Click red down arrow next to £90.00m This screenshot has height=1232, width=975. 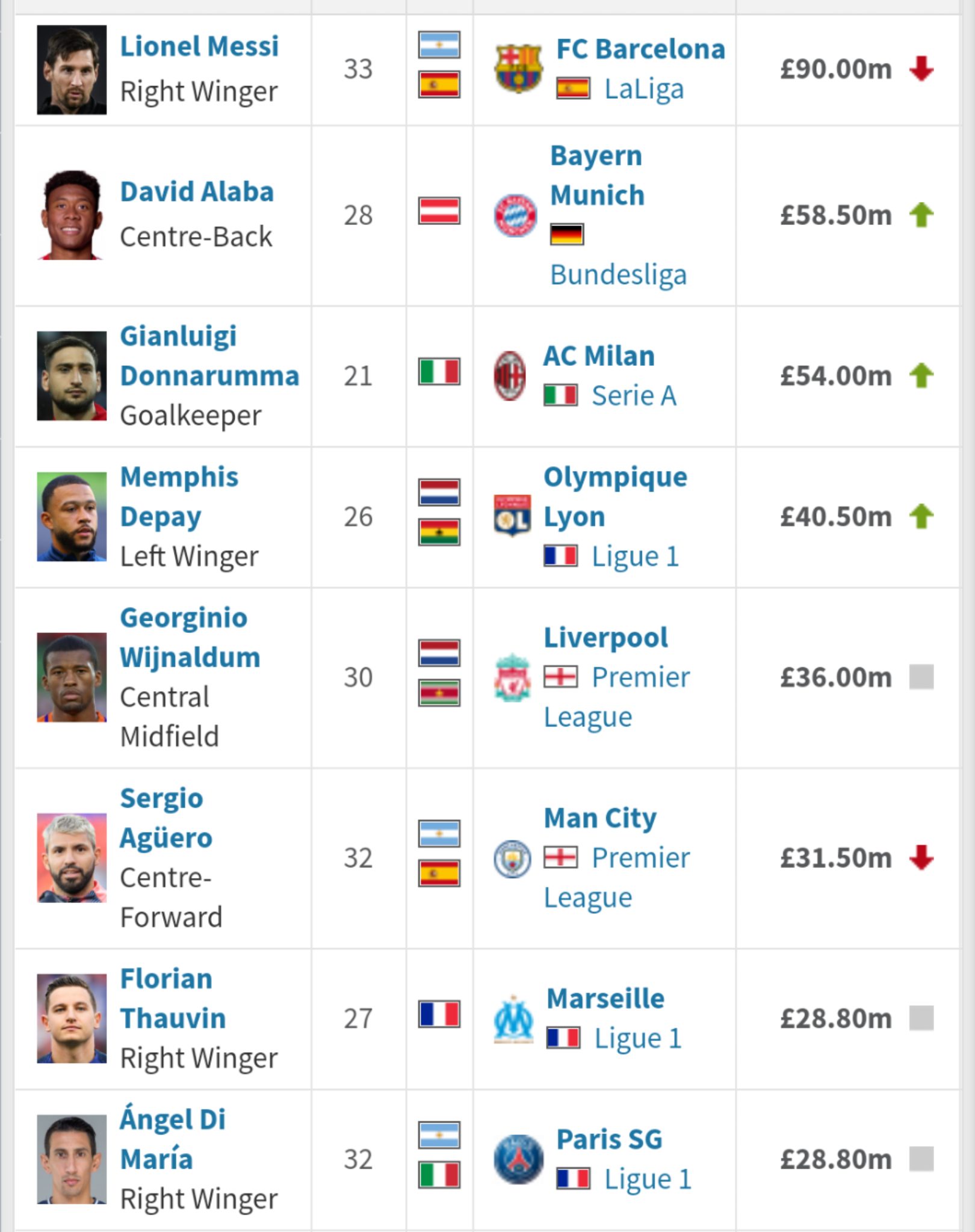pyautogui.click(x=921, y=69)
